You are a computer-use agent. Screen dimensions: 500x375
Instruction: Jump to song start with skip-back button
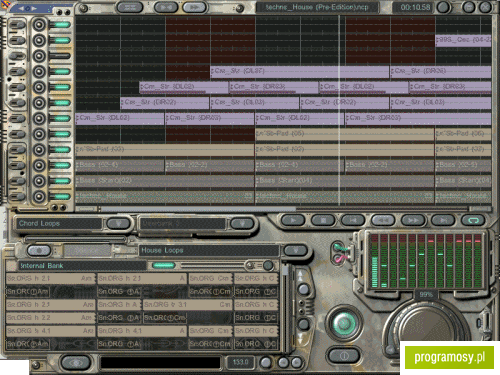pyautogui.click(x=353, y=220)
